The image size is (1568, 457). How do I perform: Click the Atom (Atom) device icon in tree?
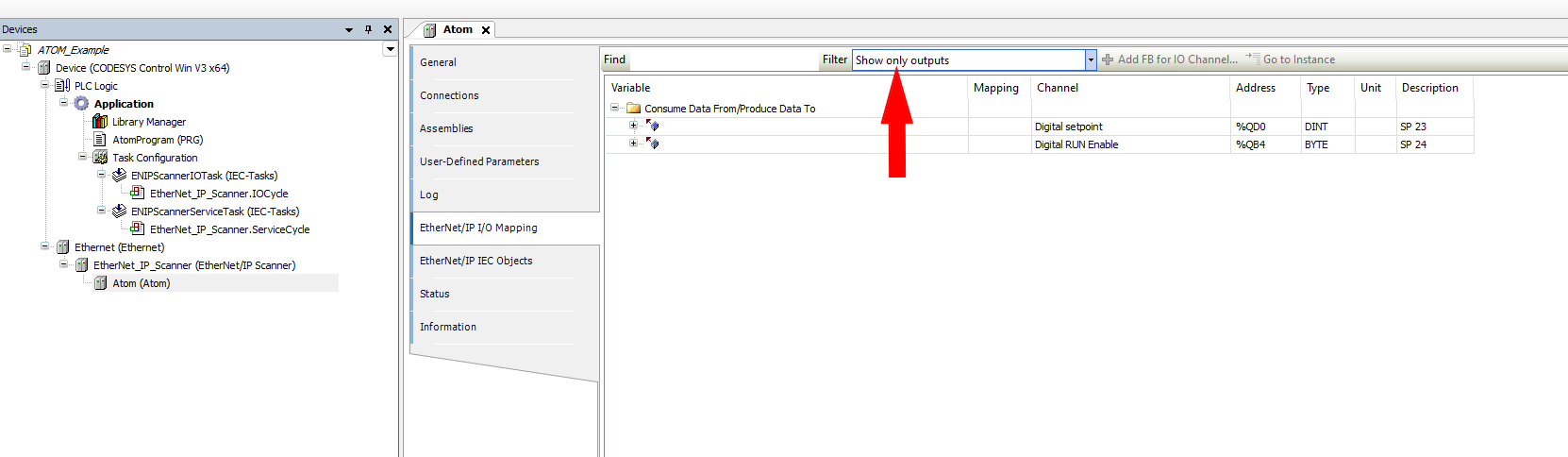pos(100,283)
